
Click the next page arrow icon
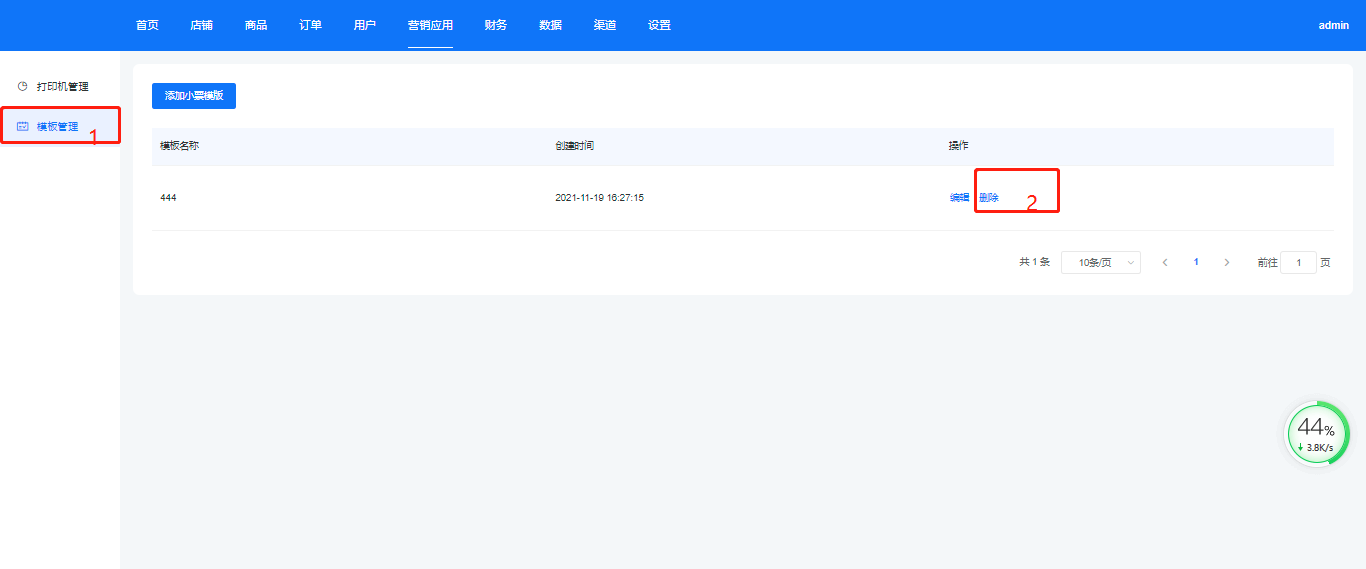1227,262
